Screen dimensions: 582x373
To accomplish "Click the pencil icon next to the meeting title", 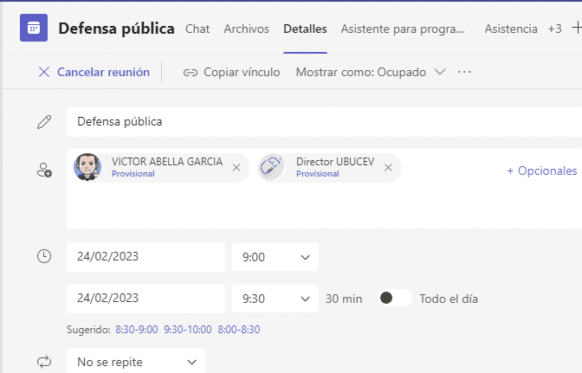I will (x=44, y=122).
